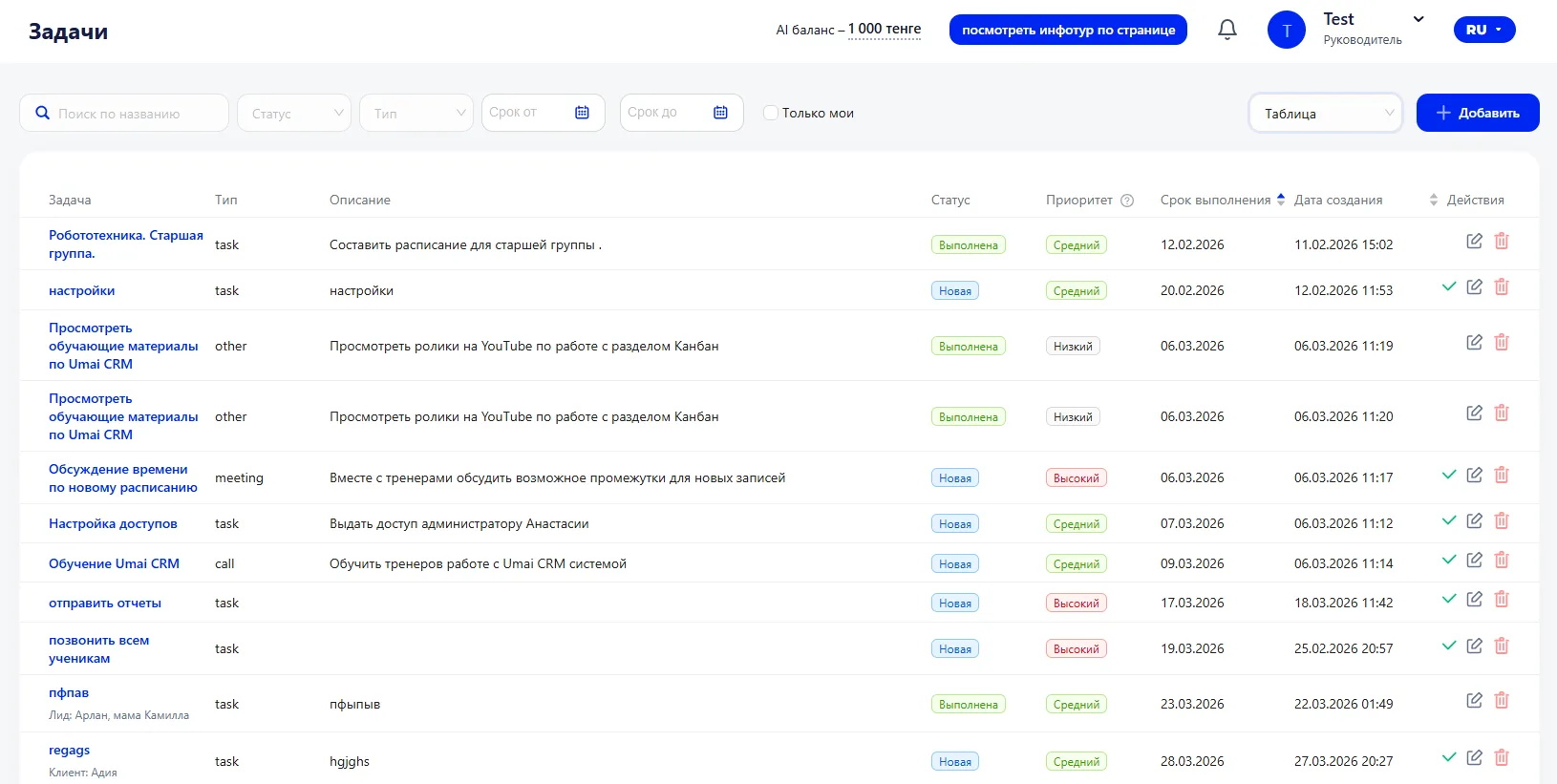Image resolution: width=1557 pixels, height=784 pixels.
Task: Open the Тип filter dropdown
Action: tap(416, 113)
